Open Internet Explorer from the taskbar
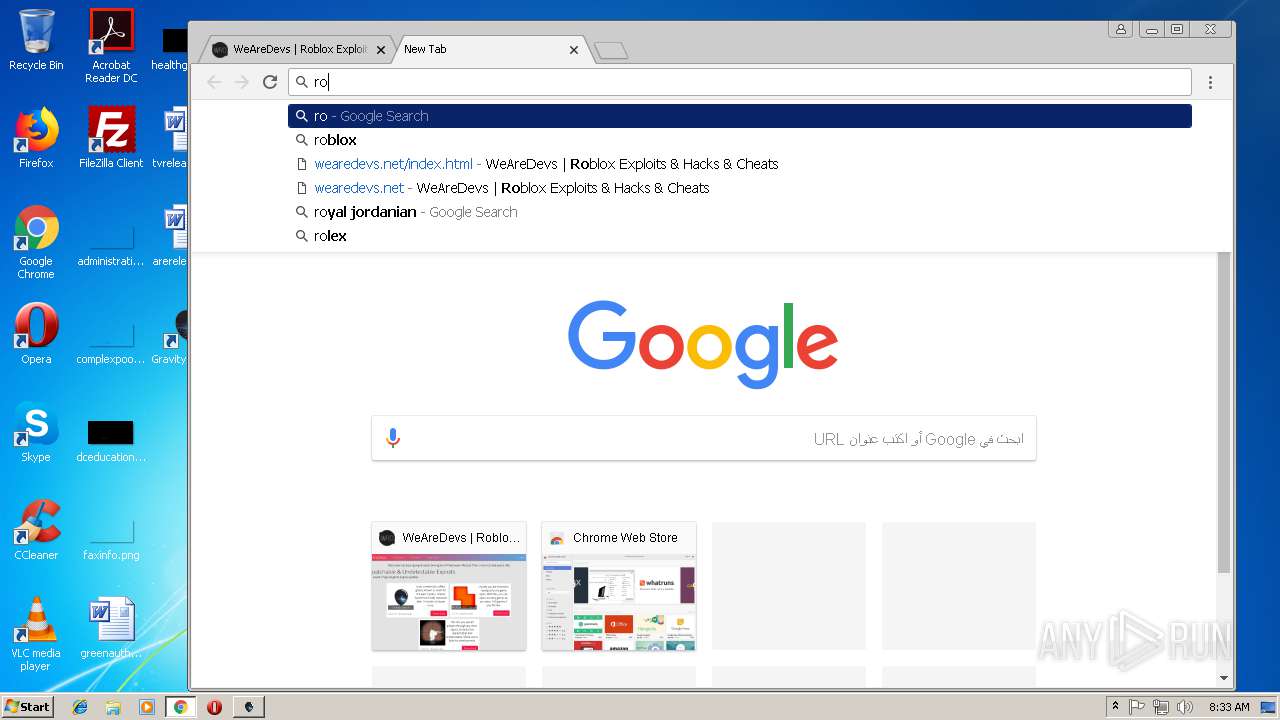 (80, 707)
